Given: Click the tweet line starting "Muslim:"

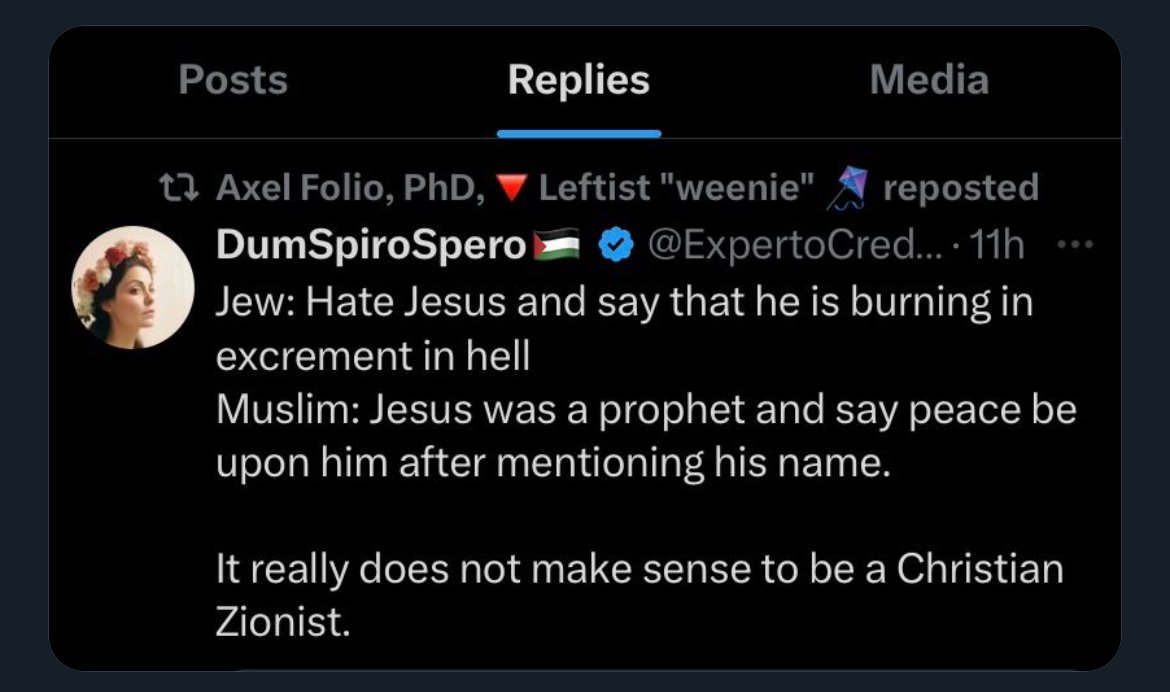Looking at the screenshot, I should click(x=645, y=411).
